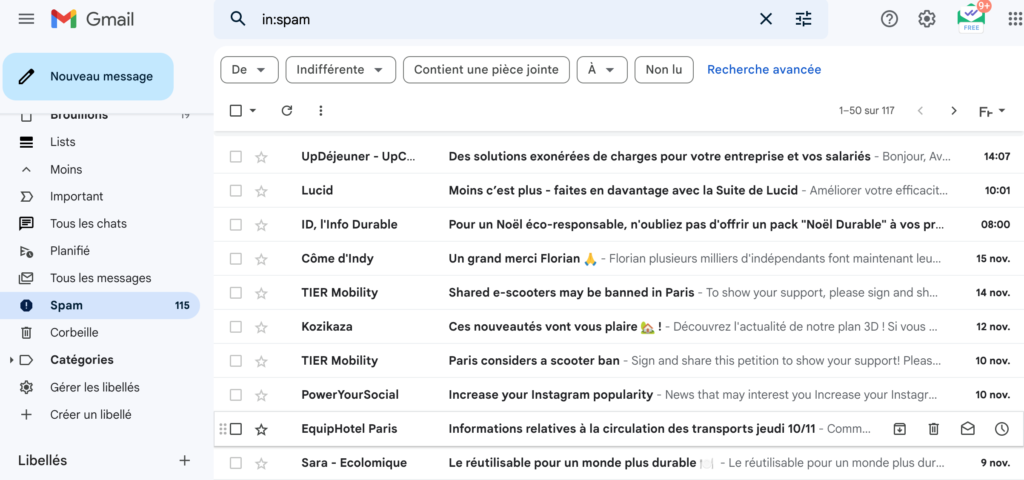Star the Côme d'Indy email

261,259
